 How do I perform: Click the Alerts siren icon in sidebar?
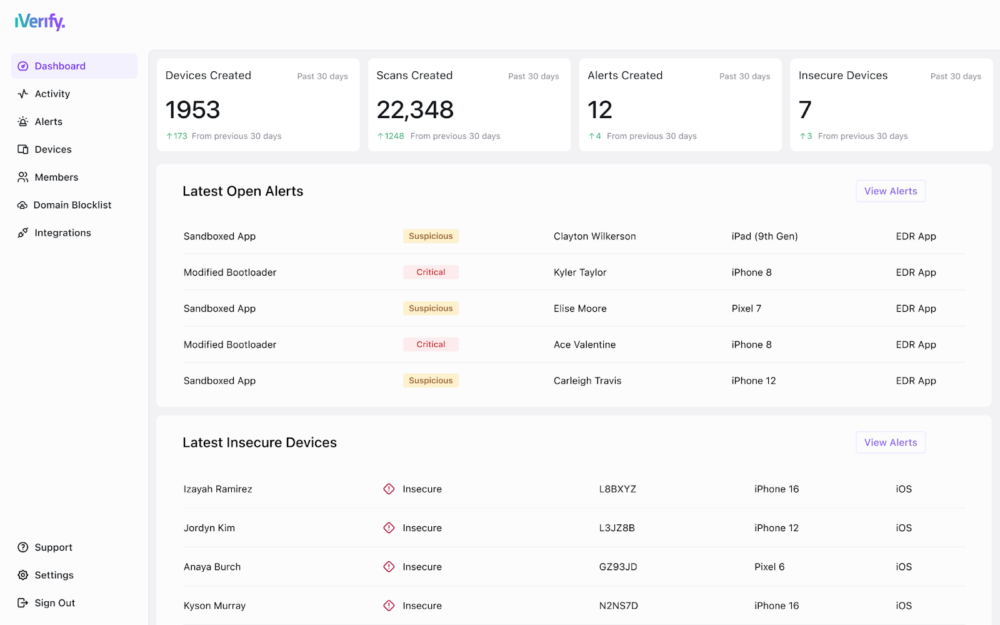coord(23,122)
